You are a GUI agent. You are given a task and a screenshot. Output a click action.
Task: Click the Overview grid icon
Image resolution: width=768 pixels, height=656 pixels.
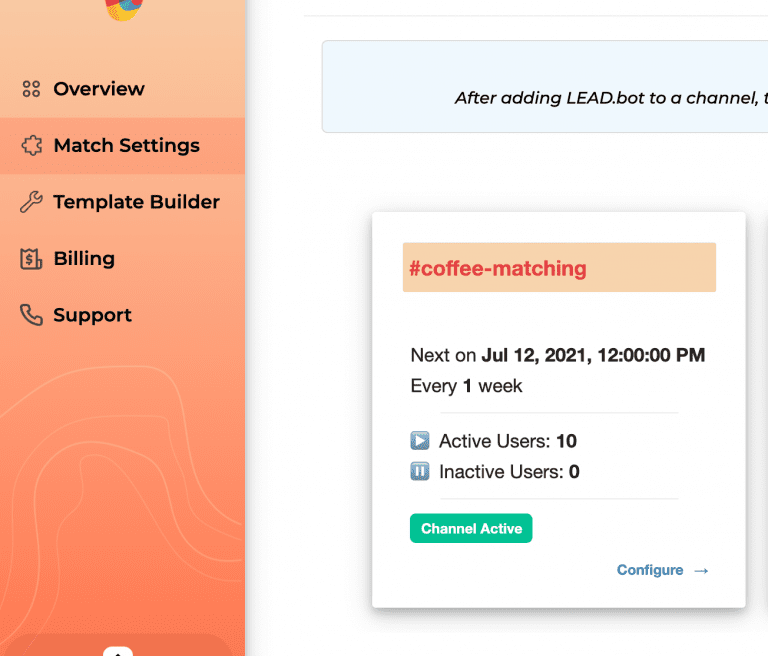[x=31, y=89]
